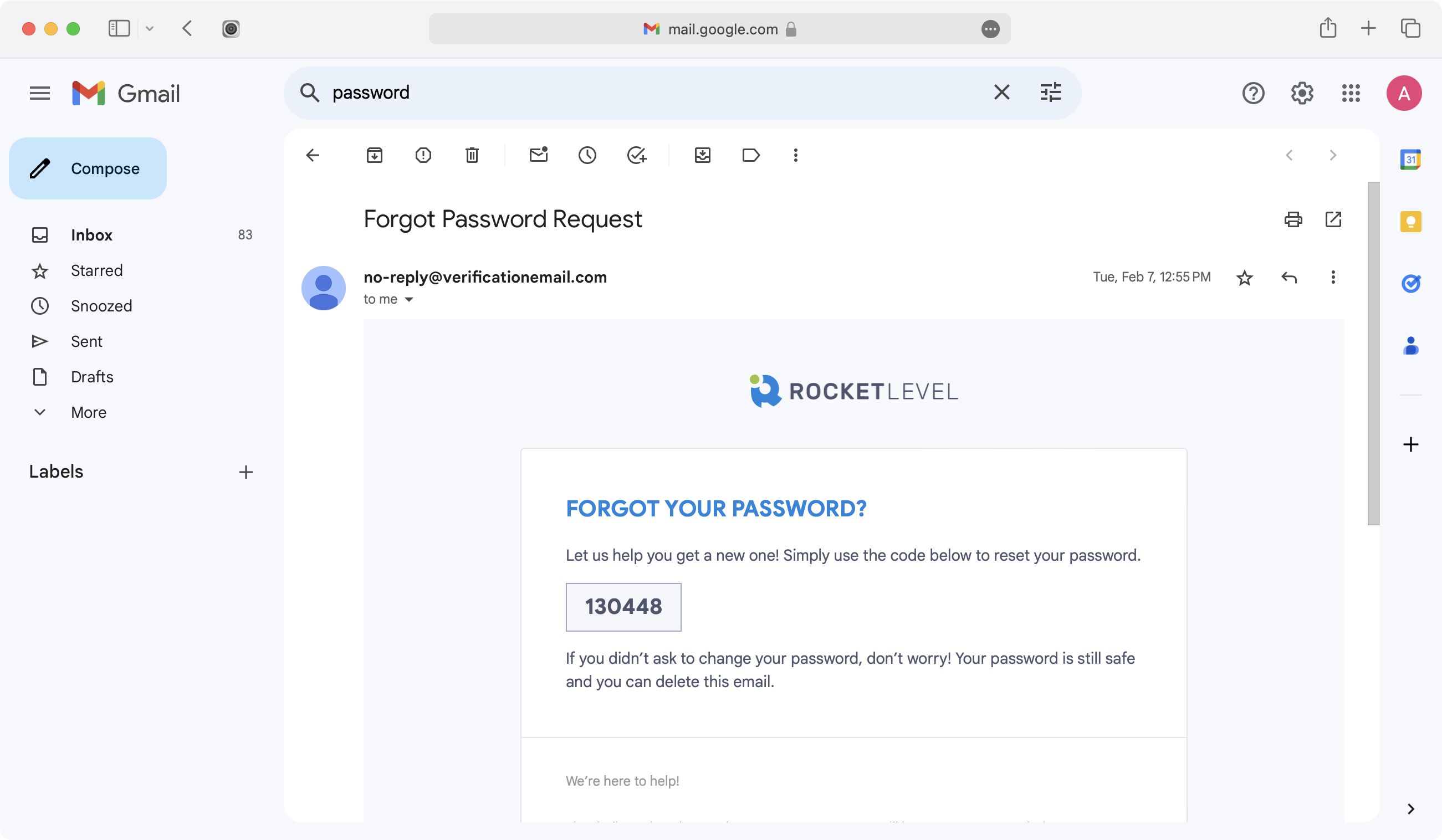Show search options in the search bar
This screenshot has width=1442, height=840.
[x=1051, y=92]
